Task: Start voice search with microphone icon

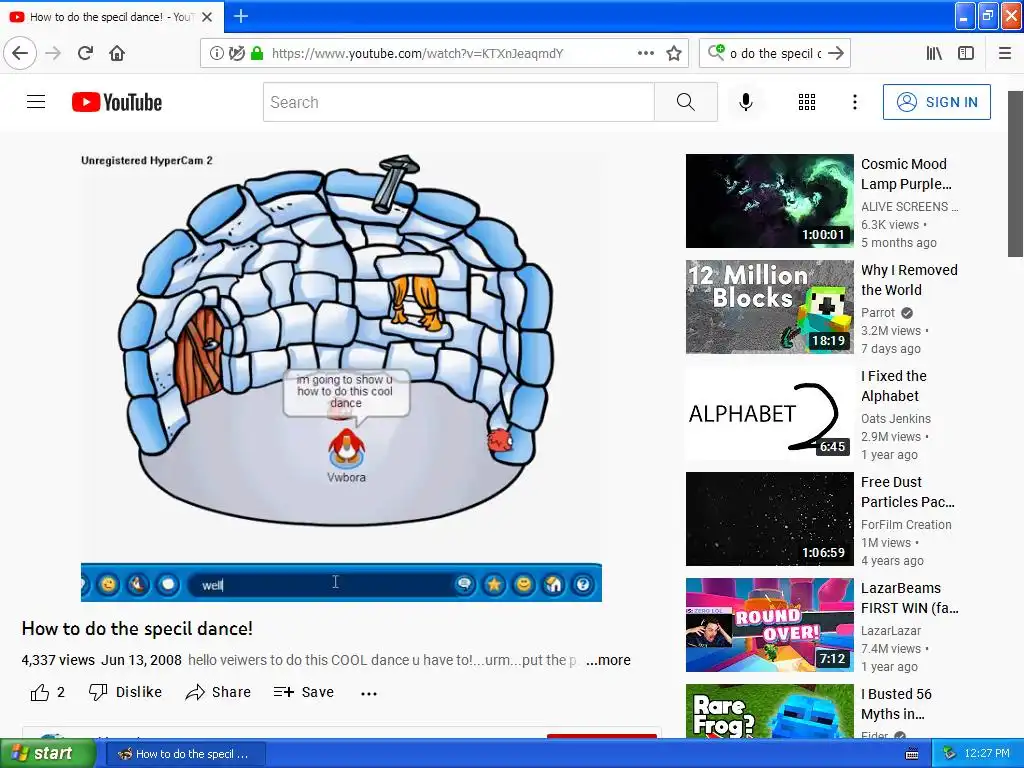Action: pyautogui.click(x=746, y=102)
